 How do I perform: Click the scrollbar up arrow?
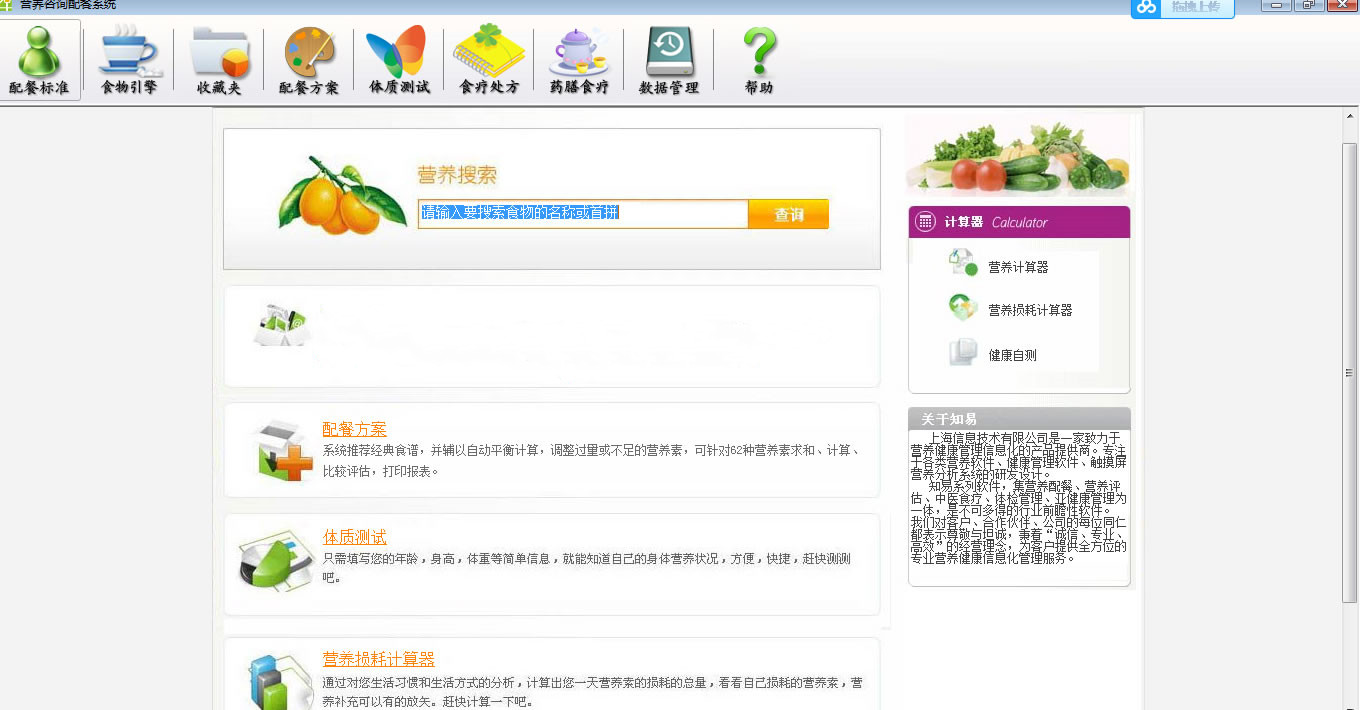coord(1350,117)
